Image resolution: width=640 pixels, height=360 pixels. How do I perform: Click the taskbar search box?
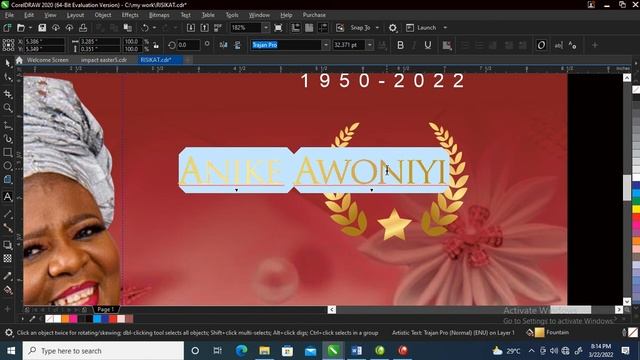point(103,351)
